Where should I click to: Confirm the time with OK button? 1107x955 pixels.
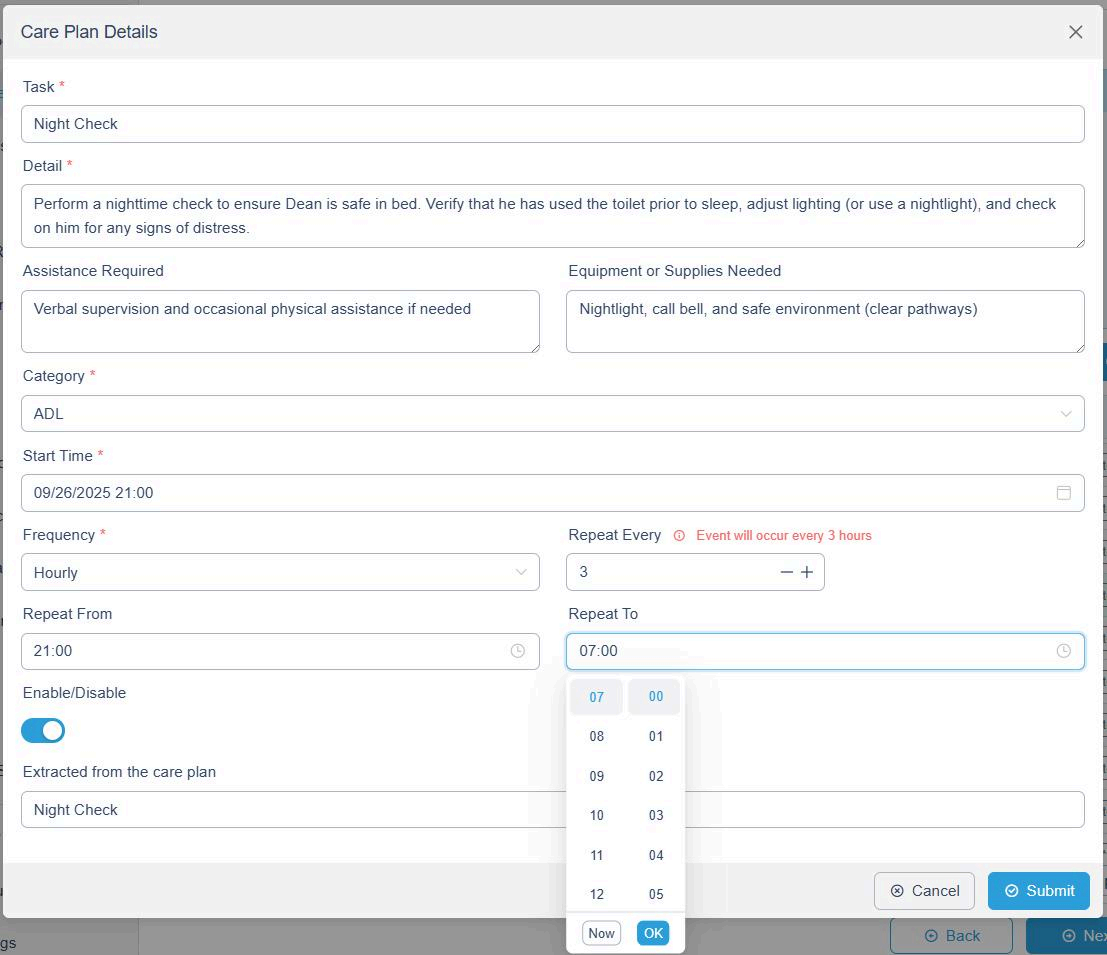(653, 933)
